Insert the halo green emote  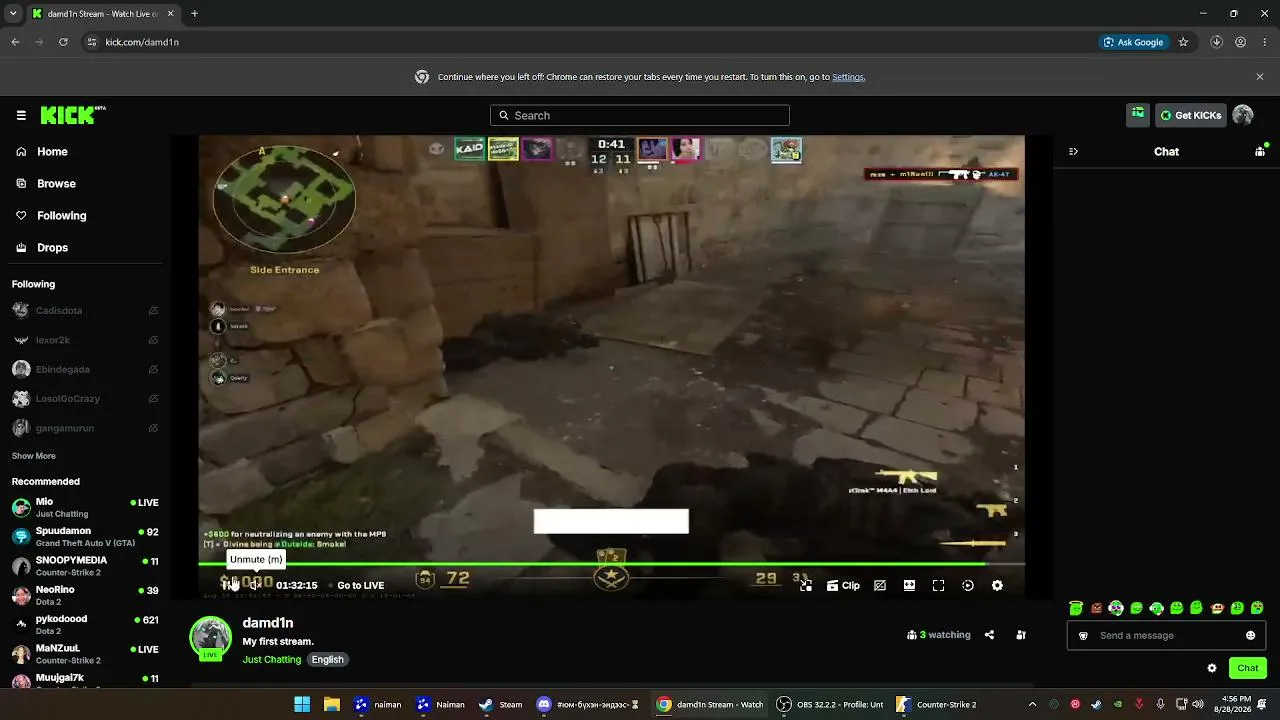(1076, 608)
